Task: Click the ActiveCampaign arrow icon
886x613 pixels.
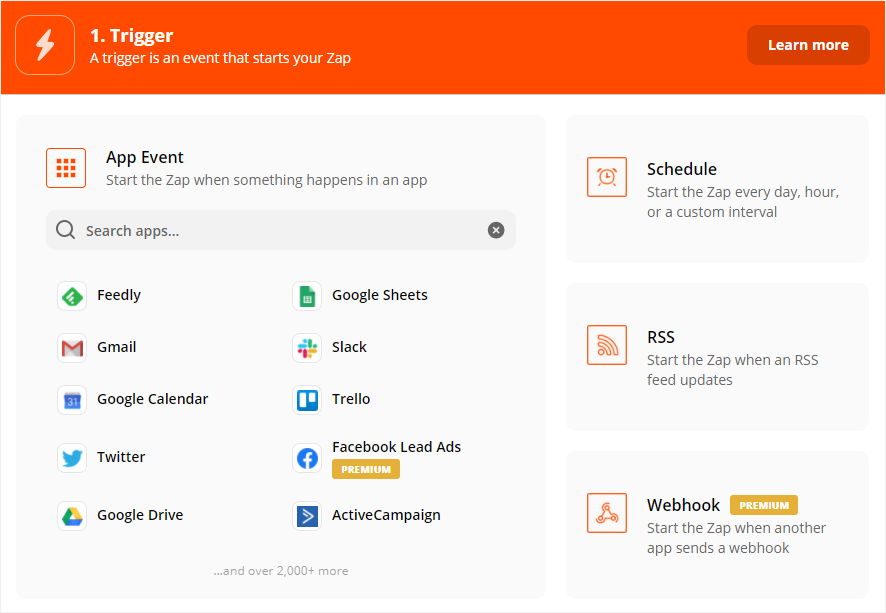Action: coord(307,516)
